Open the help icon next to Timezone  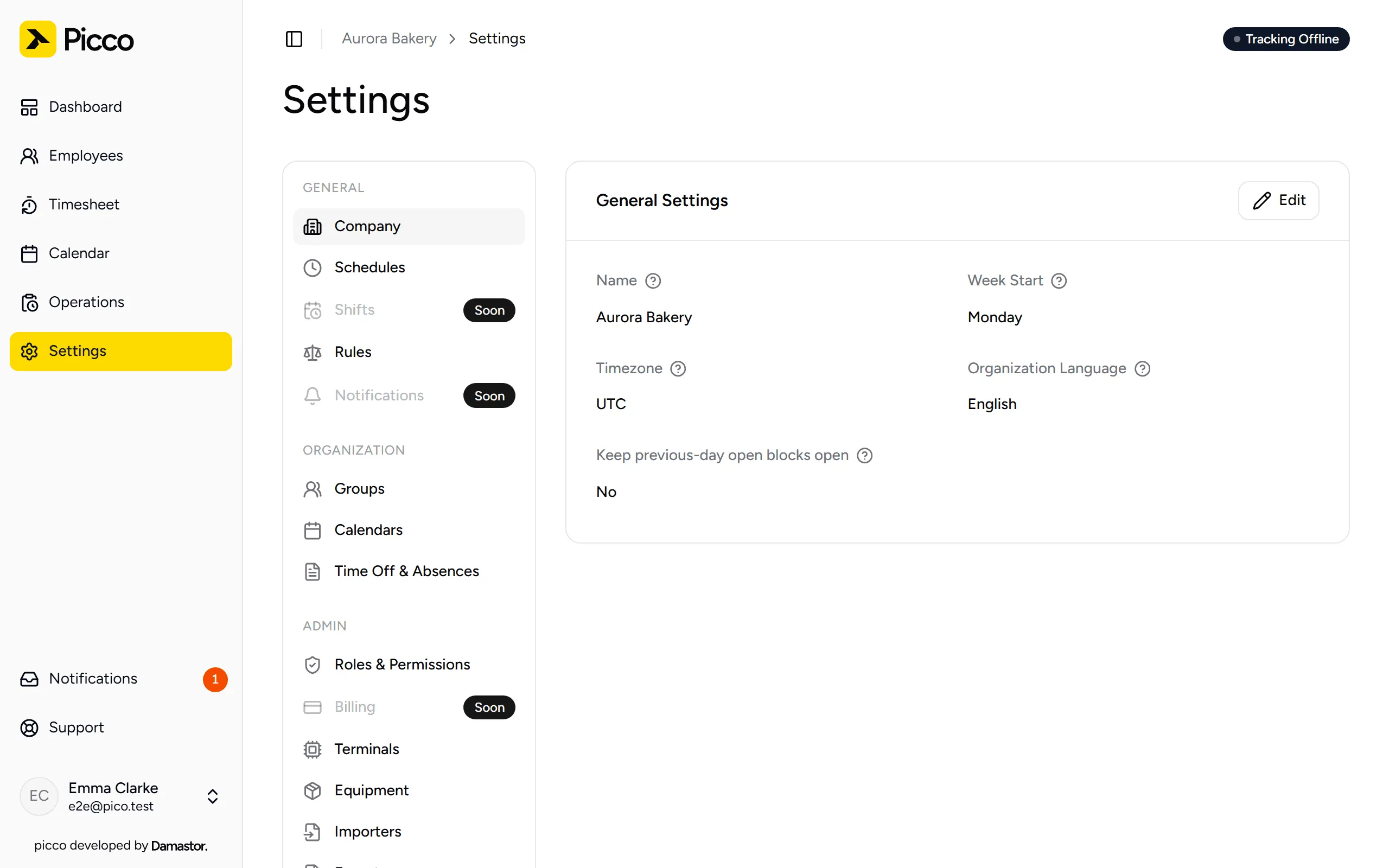point(678,368)
